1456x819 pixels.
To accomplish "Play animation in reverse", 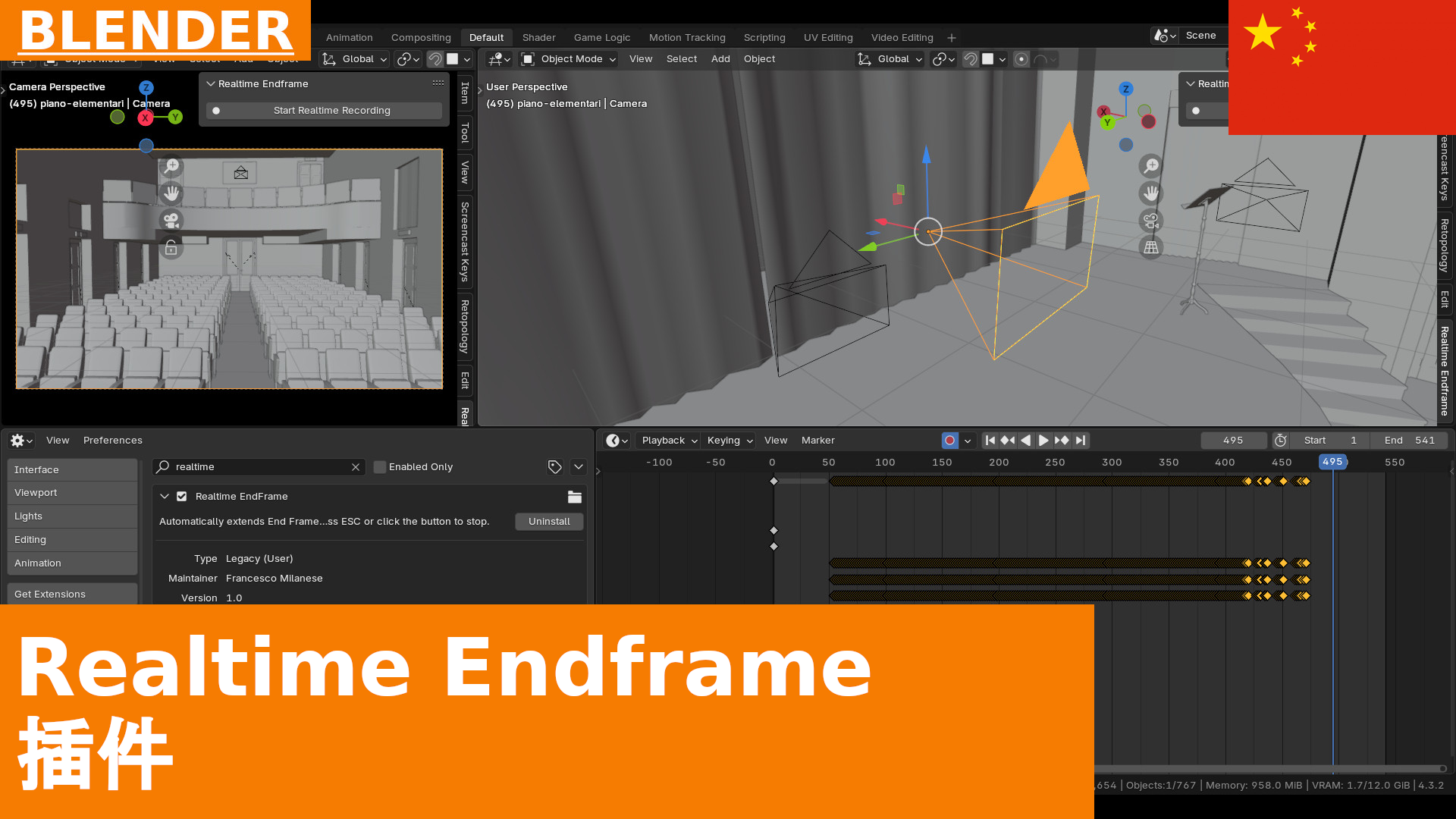I will click(1026, 441).
